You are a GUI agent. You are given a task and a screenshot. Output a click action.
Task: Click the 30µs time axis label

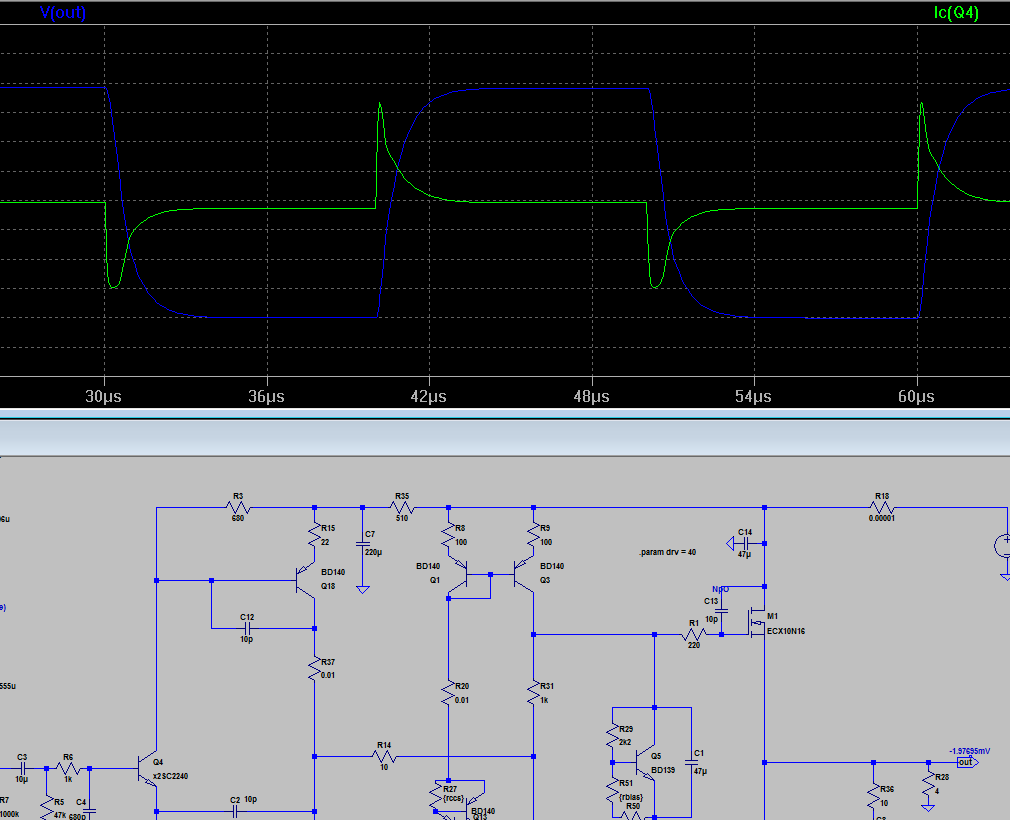pos(104,396)
